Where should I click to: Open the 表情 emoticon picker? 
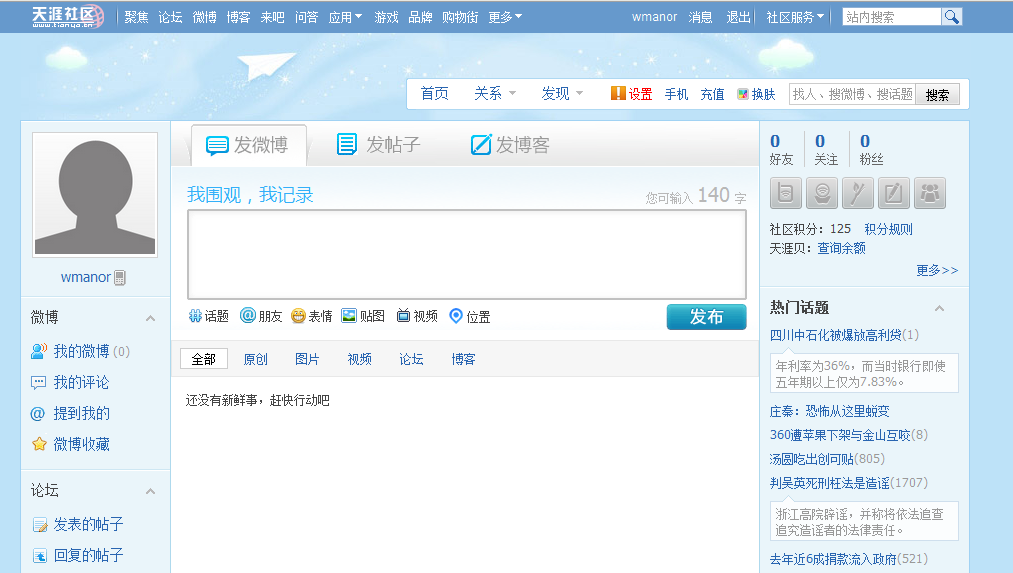(x=311, y=316)
